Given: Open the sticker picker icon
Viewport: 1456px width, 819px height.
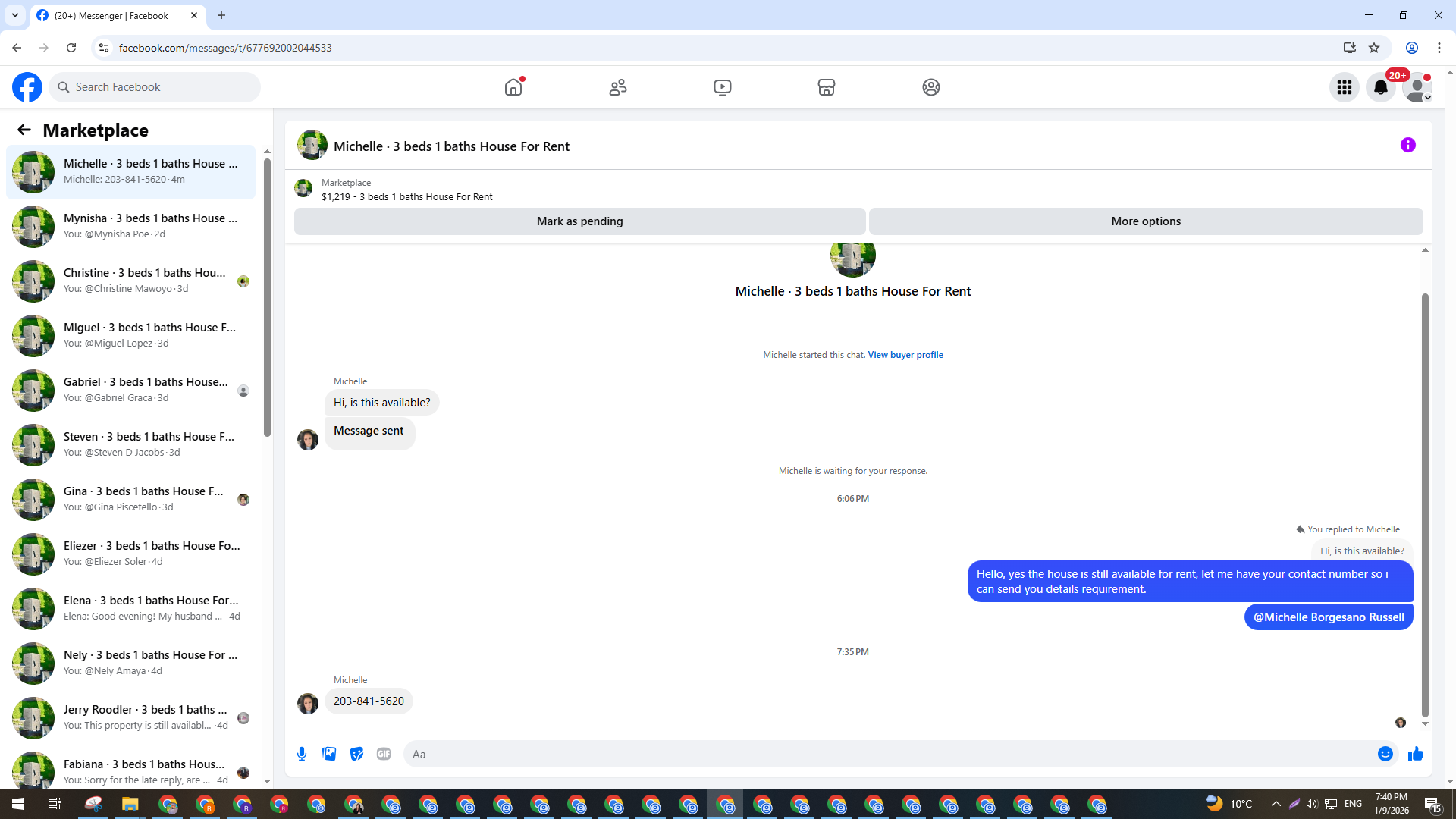Looking at the screenshot, I should [356, 754].
